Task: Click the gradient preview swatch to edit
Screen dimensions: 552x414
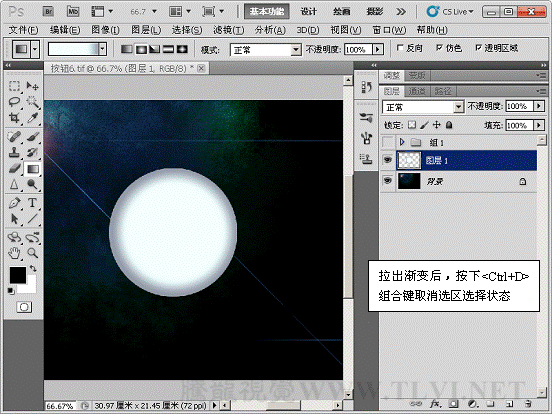Action: tap(74, 49)
